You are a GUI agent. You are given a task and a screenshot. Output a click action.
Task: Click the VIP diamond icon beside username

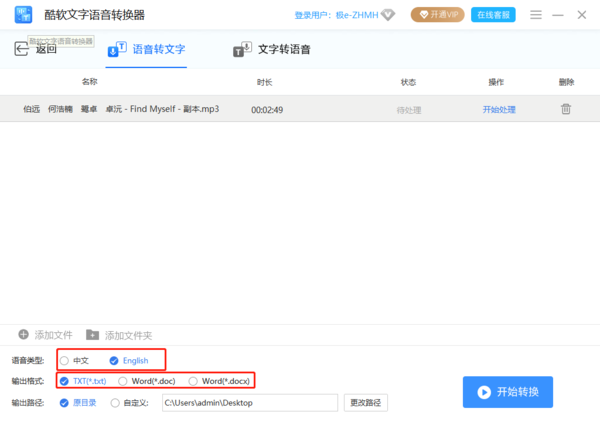coord(388,15)
